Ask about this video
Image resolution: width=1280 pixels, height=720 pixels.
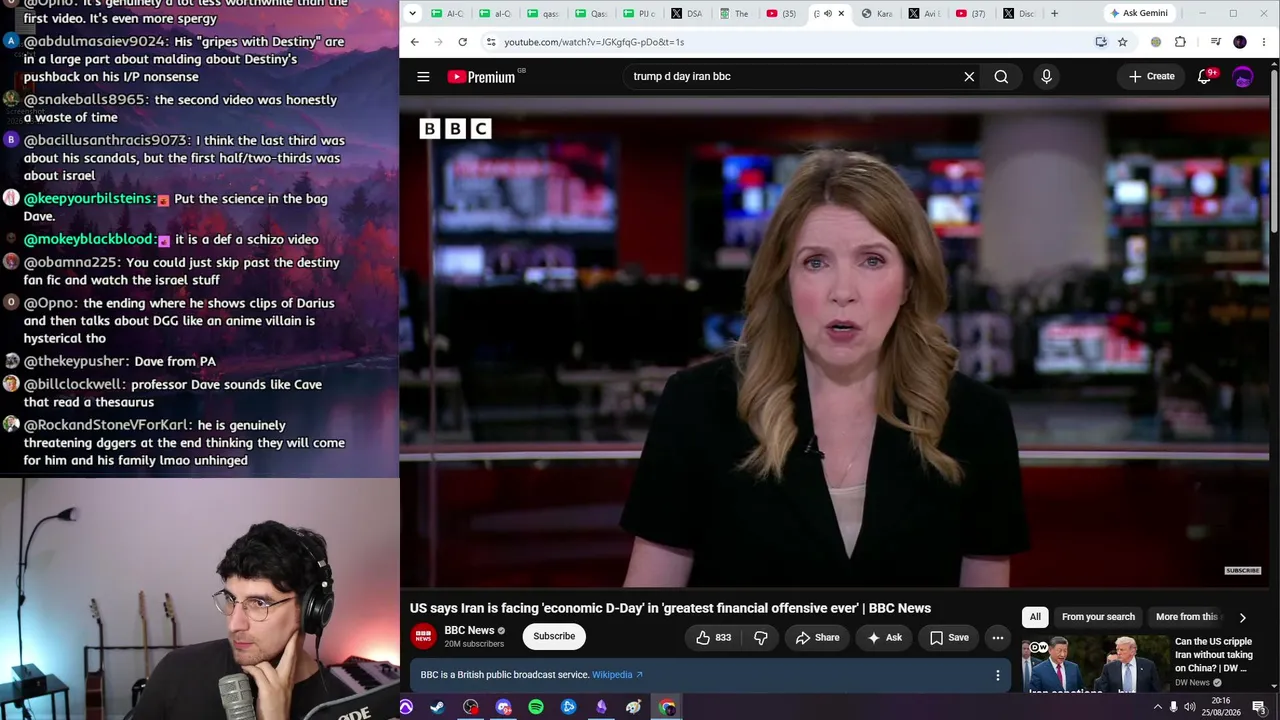(885, 637)
